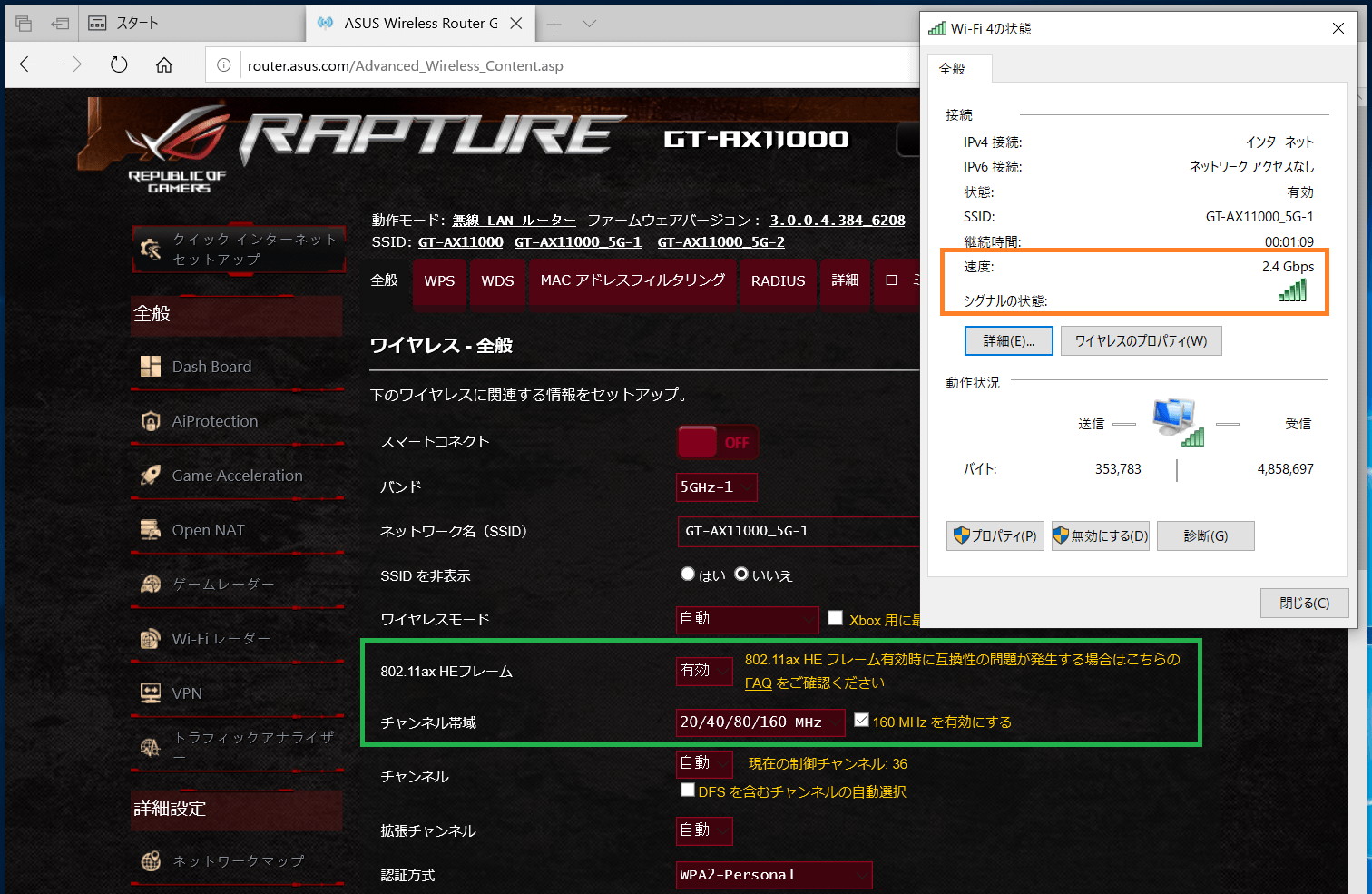The height and width of the screenshot is (894, 1372).
Task: Open the Open NAT sidebar icon
Action: (x=151, y=530)
